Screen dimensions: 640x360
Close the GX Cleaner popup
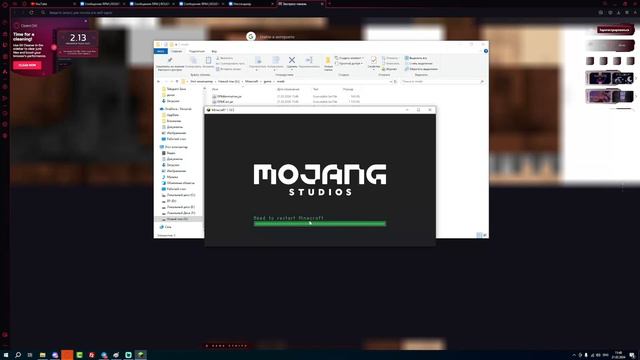pos(86,21)
